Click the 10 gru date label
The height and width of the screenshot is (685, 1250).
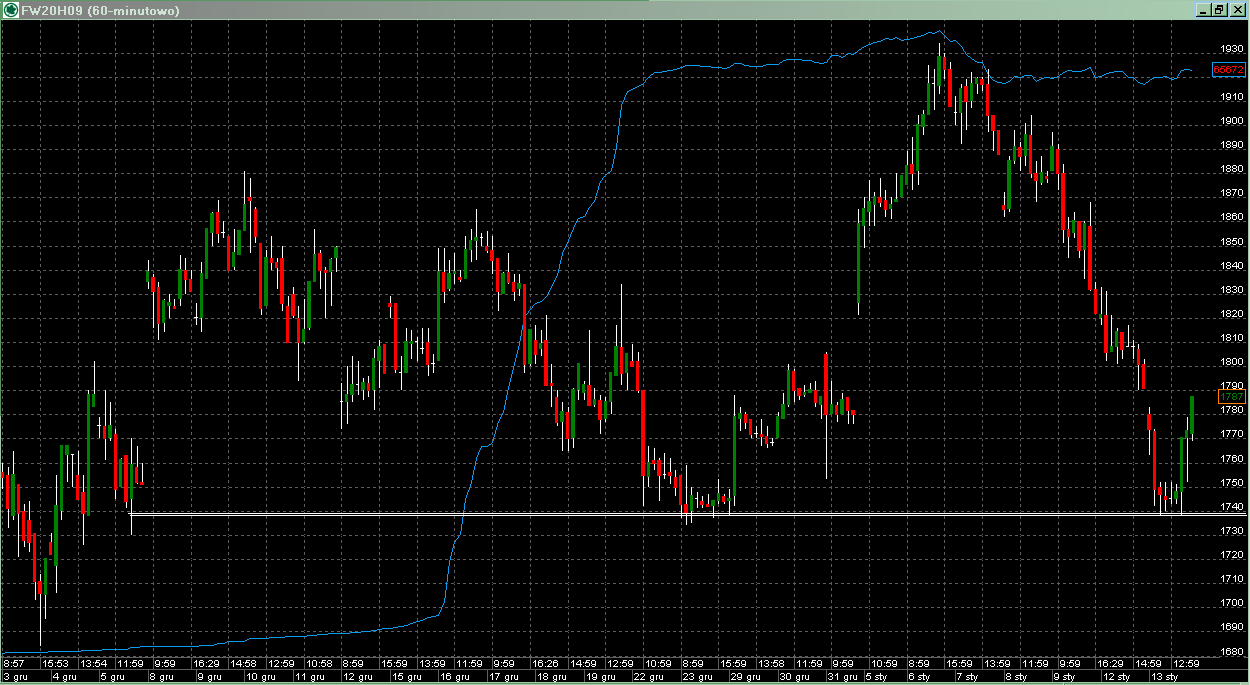[x=259, y=677]
